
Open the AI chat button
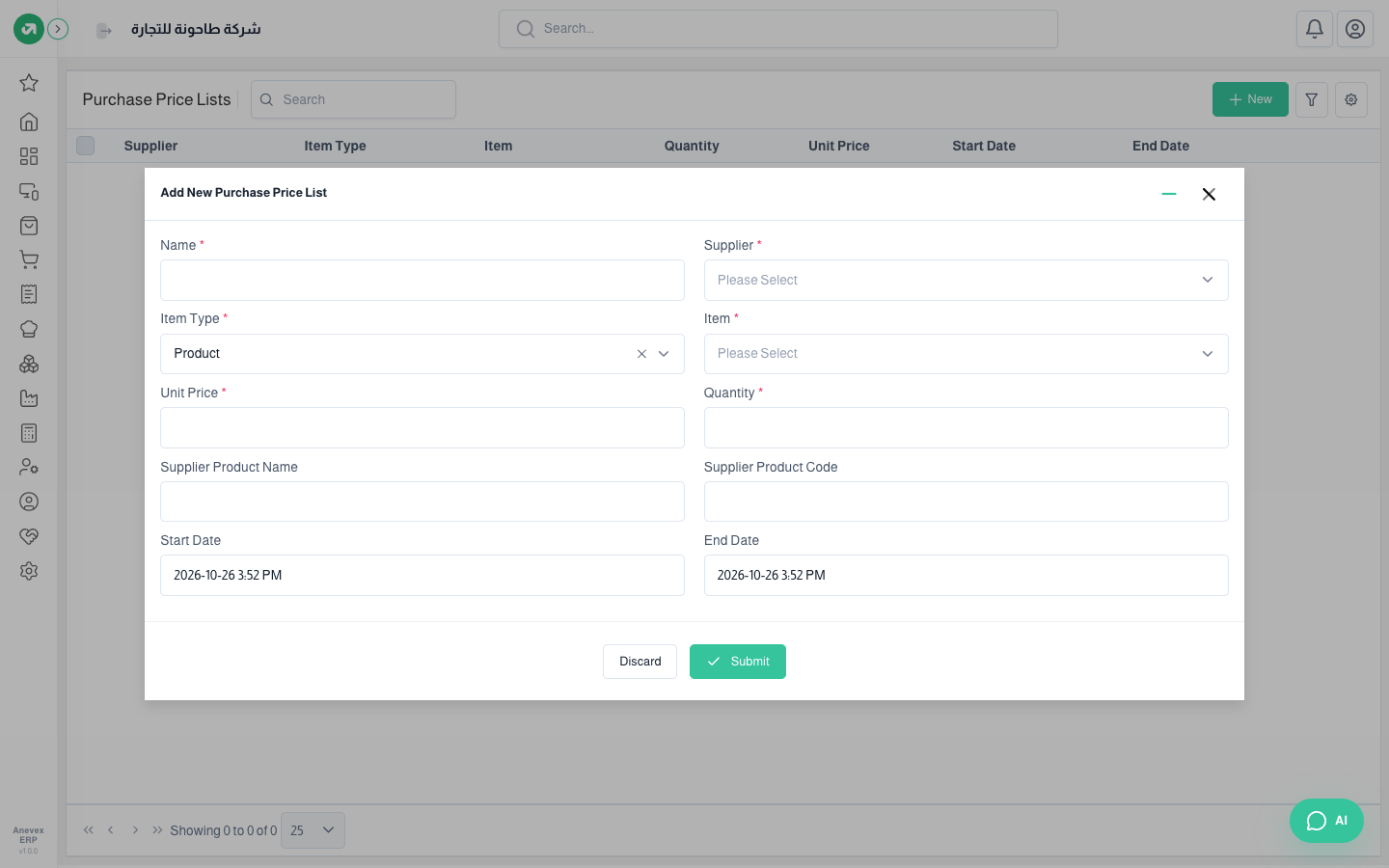pos(1326,821)
